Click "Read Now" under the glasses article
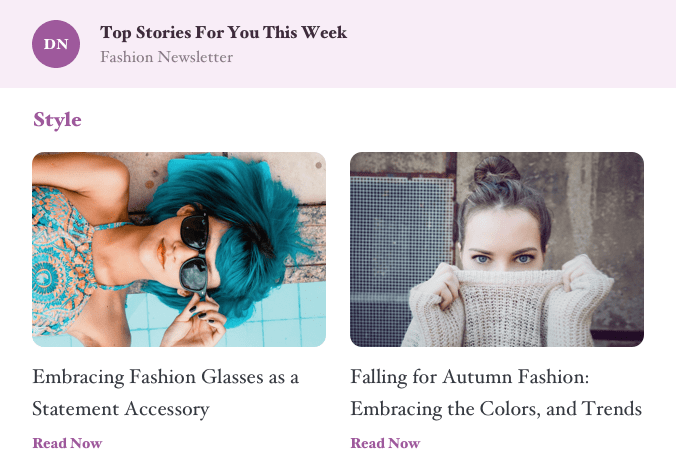This screenshot has width=676, height=476. point(67,443)
